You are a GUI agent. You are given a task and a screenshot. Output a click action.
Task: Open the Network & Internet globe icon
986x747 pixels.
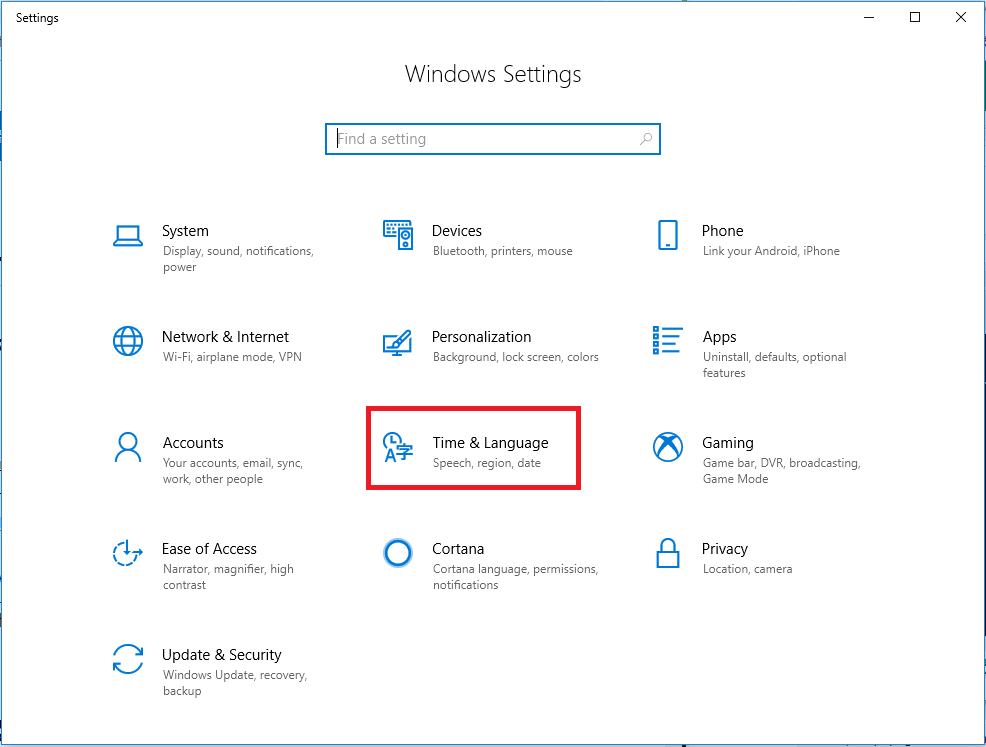[x=128, y=341]
